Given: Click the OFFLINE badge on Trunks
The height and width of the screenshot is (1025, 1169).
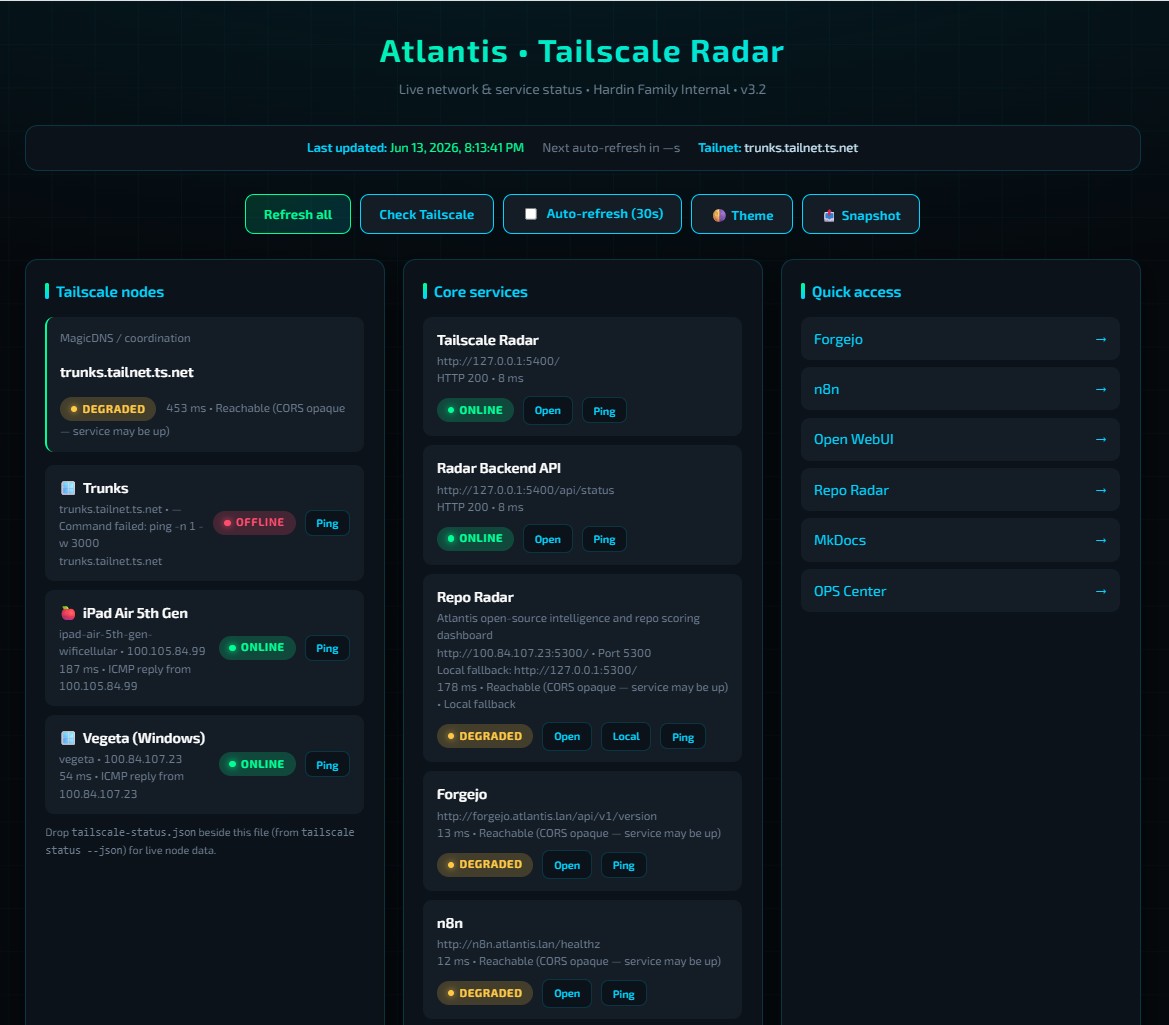Looking at the screenshot, I should (x=254, y=523).
